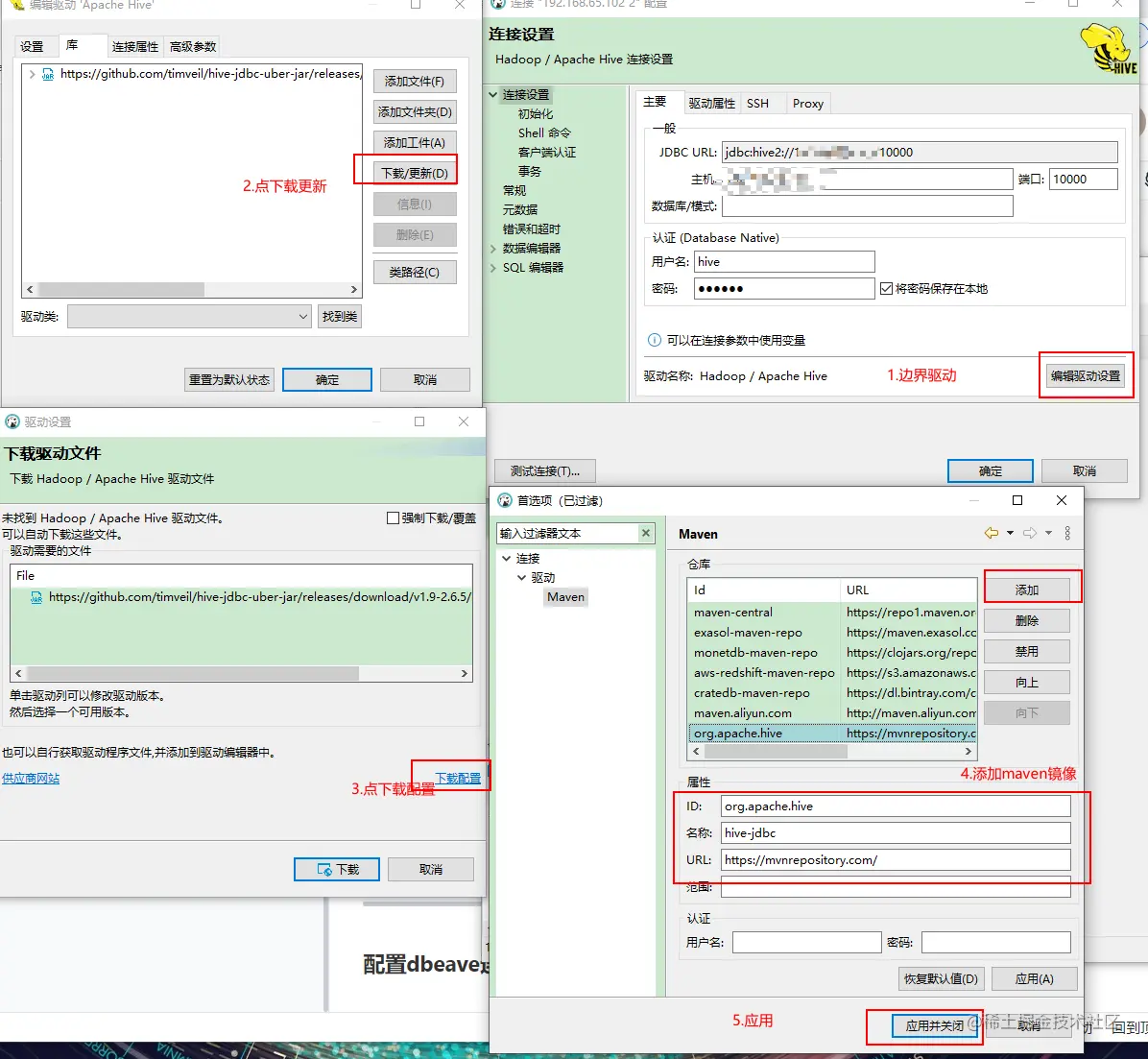Click forward arrow in Maven preferences header
This screenshot has width=1148, height=1059.
(1029, 533)
